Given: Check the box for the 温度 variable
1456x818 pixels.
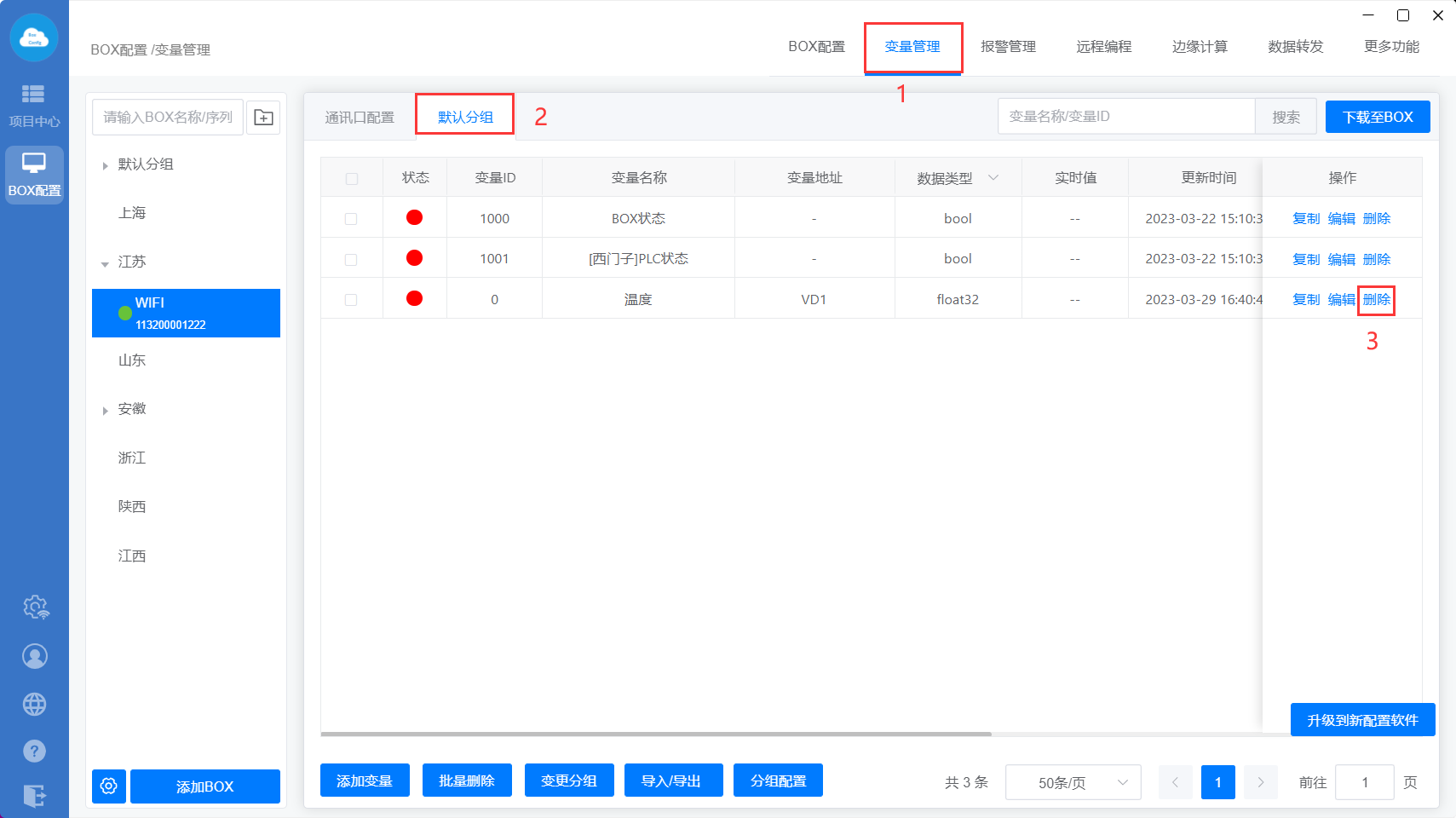Looking at the screenshot, I should pos(351,300).
